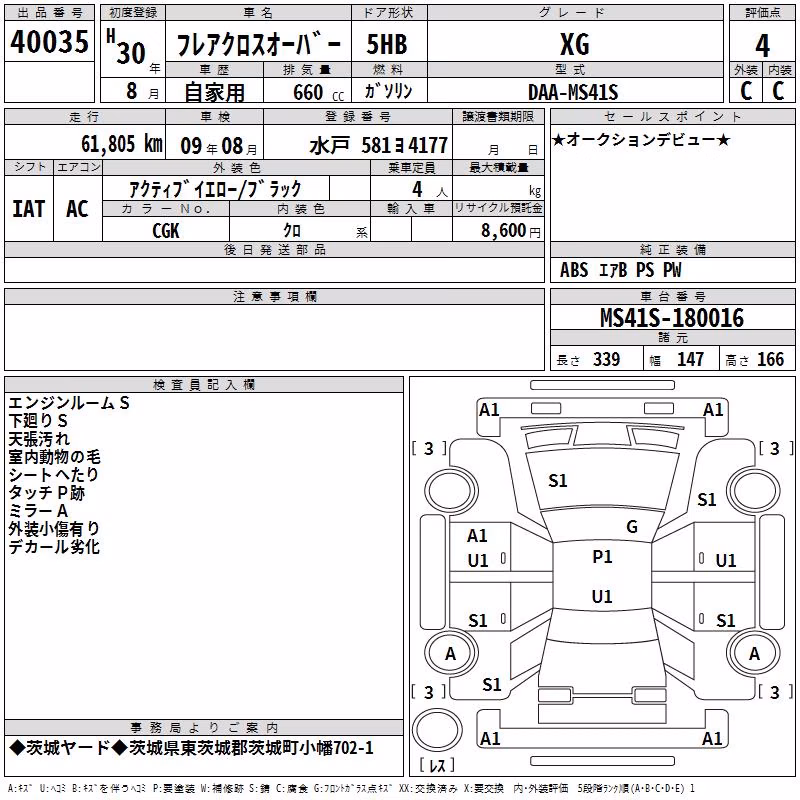Select the [レス] spare tire label

tap(437, 765)
